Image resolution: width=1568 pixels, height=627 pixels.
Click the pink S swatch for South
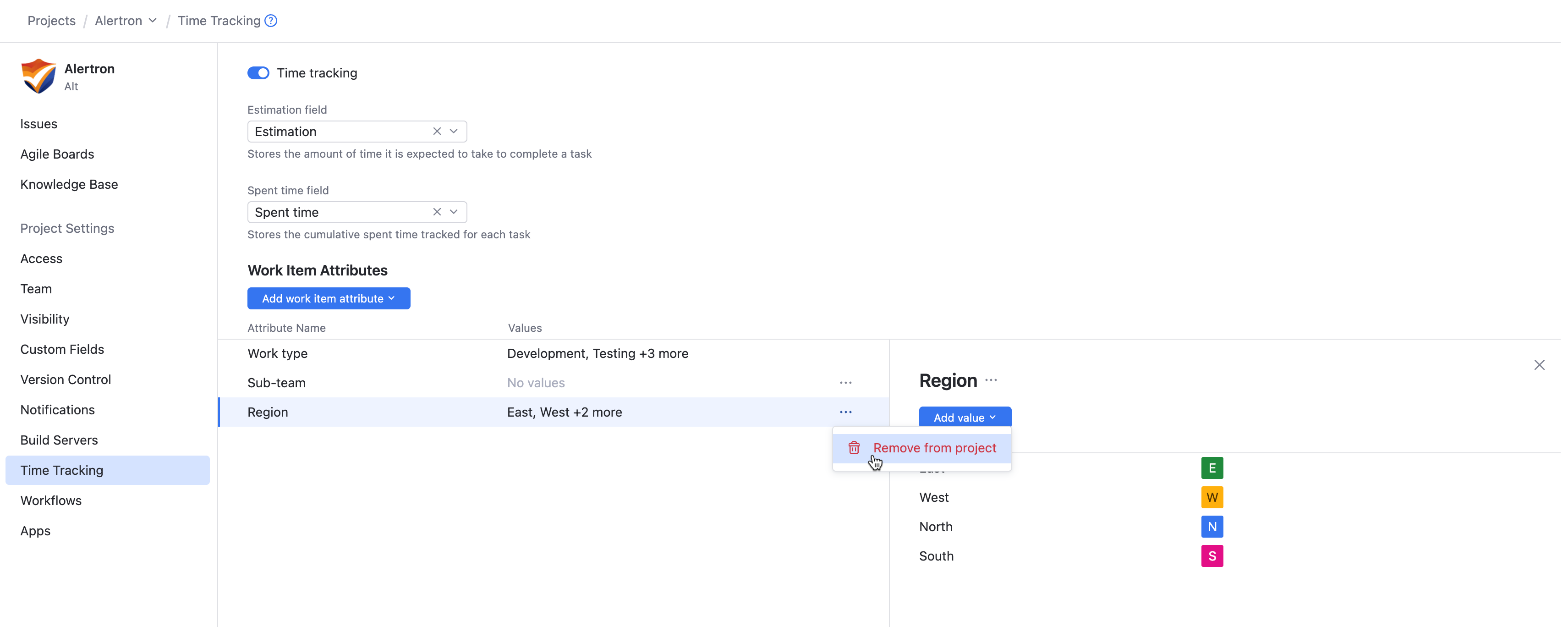(x=1212, y=556)
